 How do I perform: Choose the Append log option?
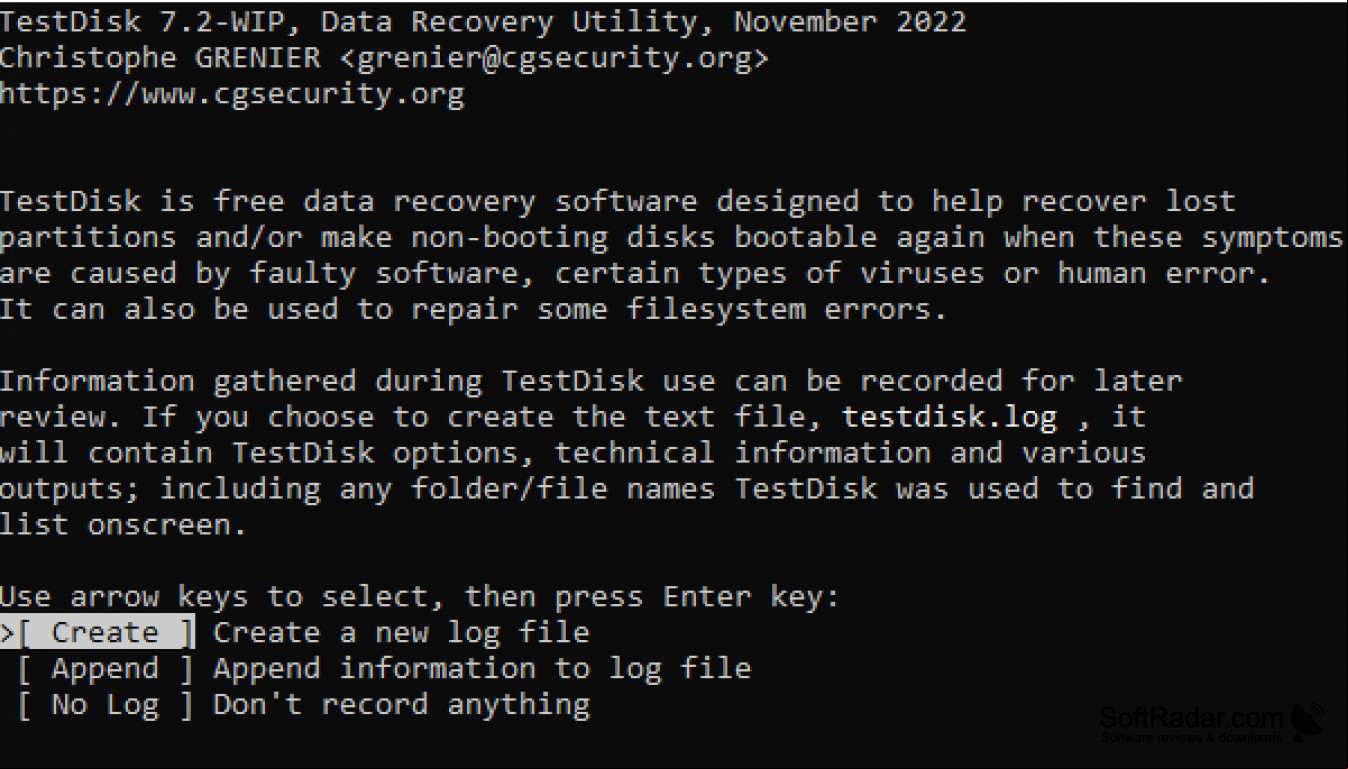(106, 669)
